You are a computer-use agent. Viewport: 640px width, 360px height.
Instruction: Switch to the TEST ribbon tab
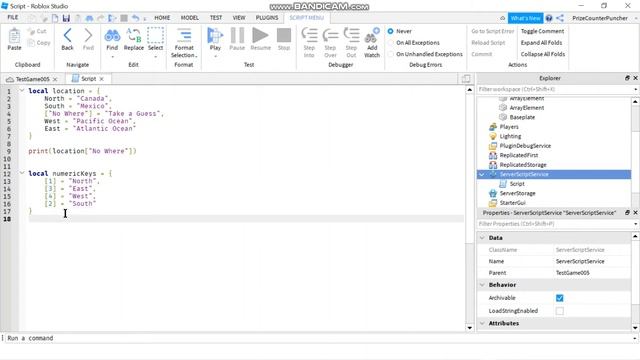216,18
